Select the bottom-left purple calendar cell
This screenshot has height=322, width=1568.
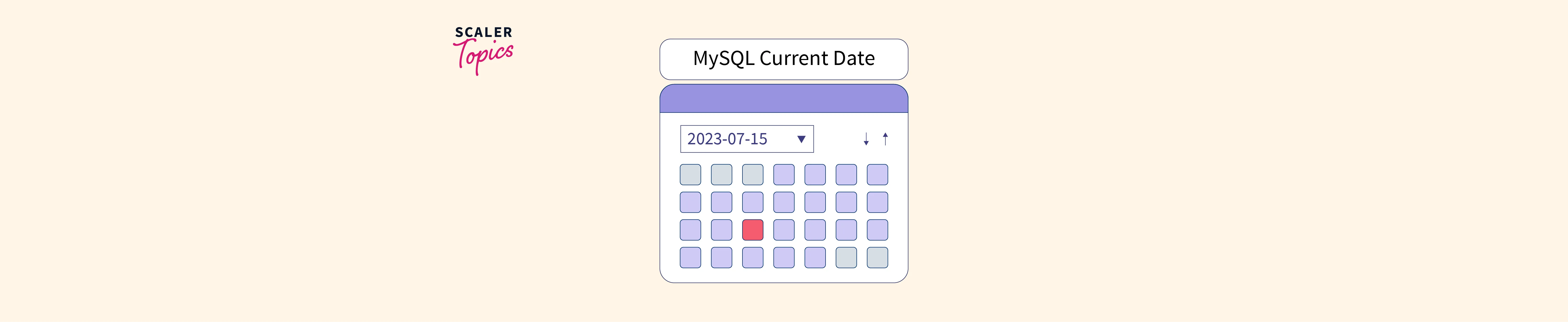pos(690,258)
